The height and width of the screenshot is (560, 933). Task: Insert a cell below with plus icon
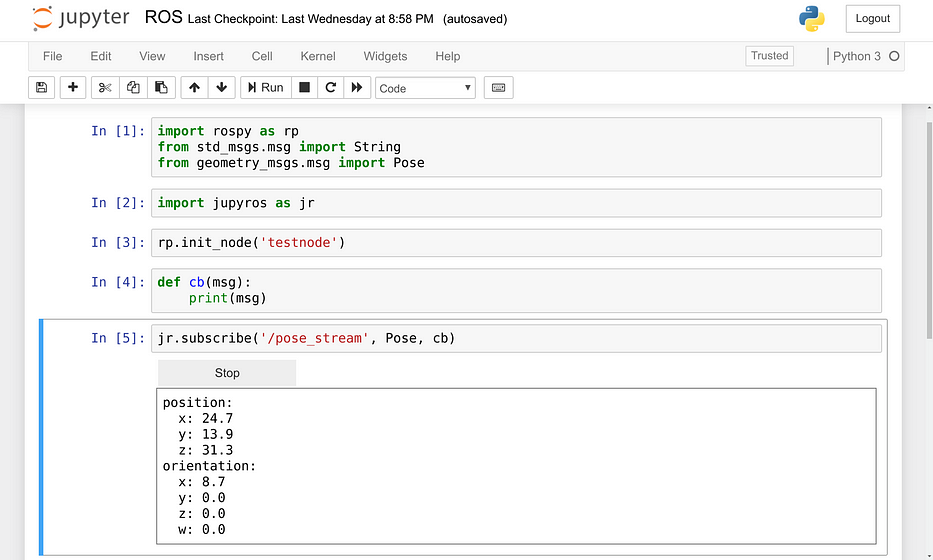point(73,88)
